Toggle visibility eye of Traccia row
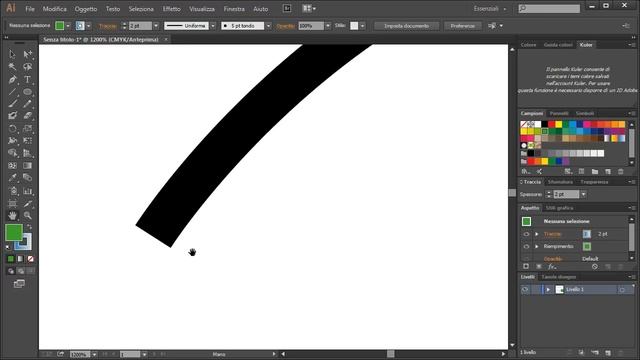640x360 pixels. pos(526,234)
